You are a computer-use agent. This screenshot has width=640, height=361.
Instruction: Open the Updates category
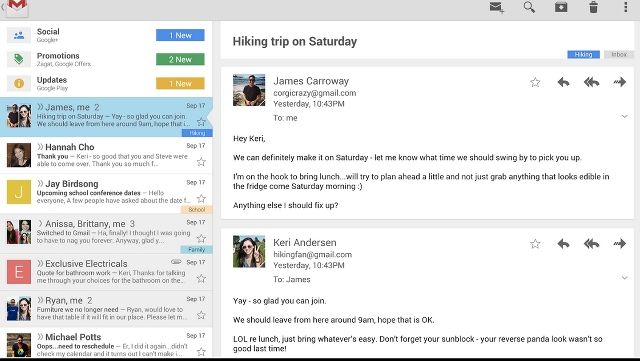coord(106,83)
